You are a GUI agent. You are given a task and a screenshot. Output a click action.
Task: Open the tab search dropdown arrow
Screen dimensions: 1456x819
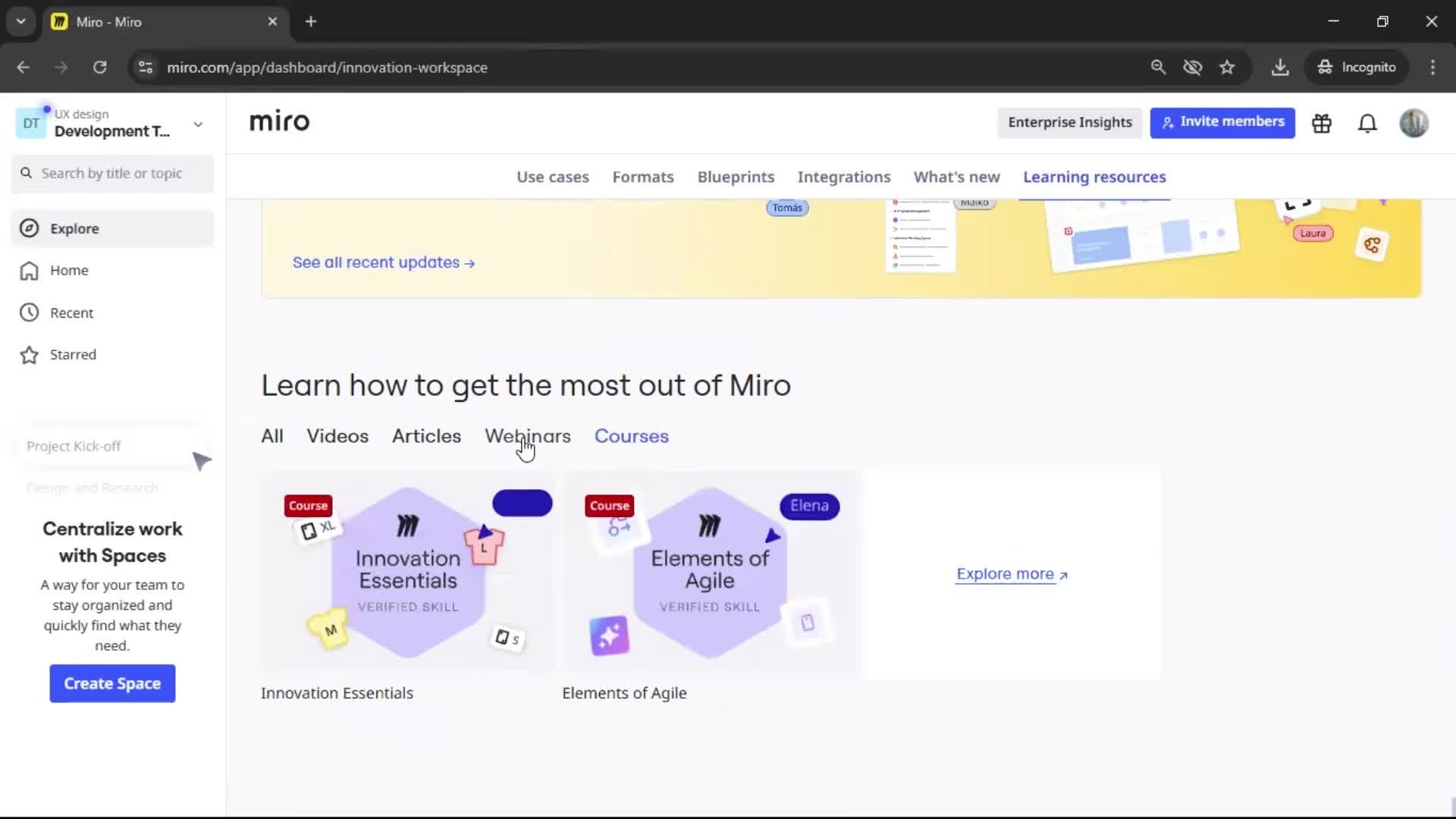point(20,21)
